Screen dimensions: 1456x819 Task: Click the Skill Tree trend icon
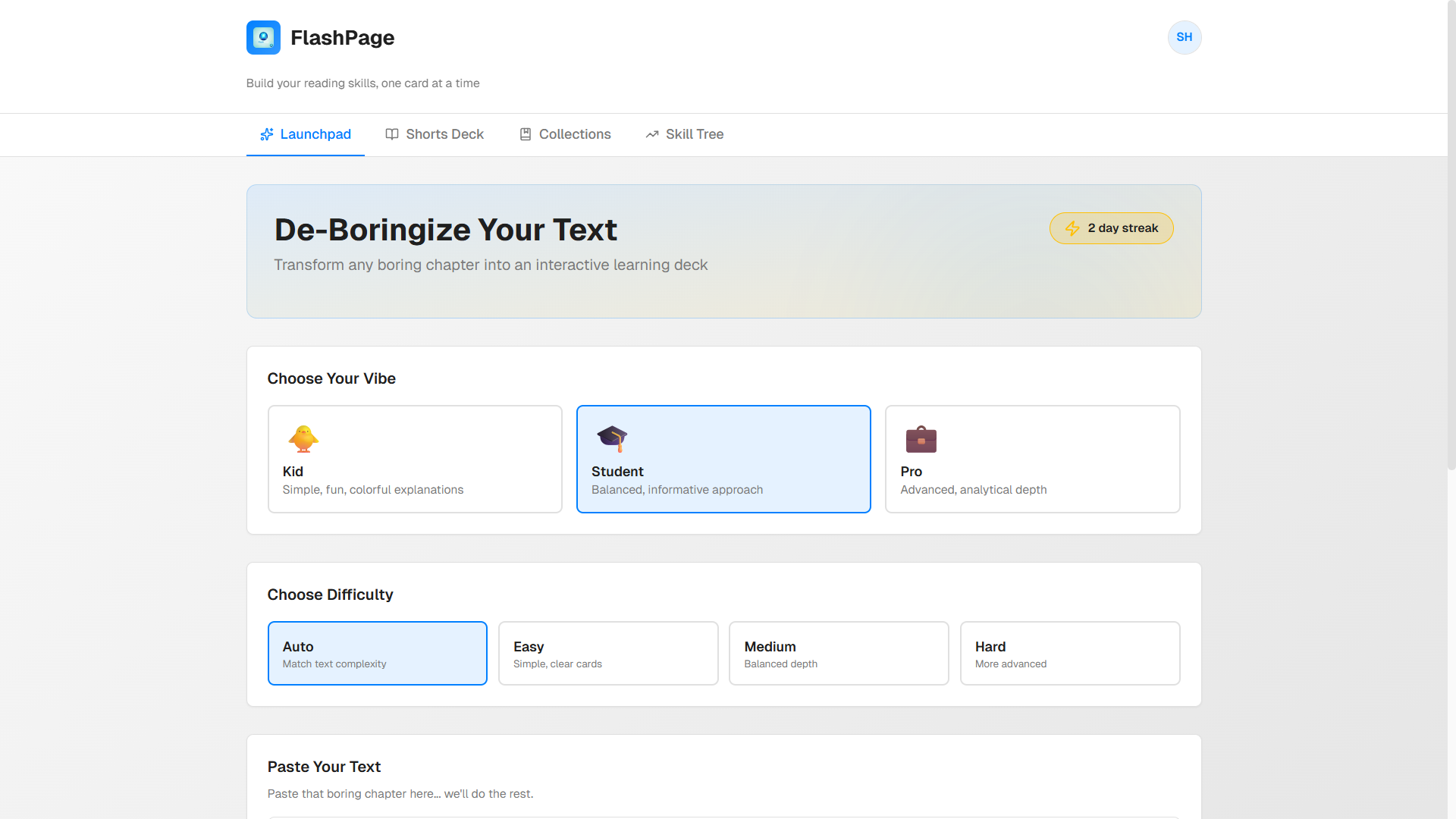pyautogui.click(x=652, y=134)
